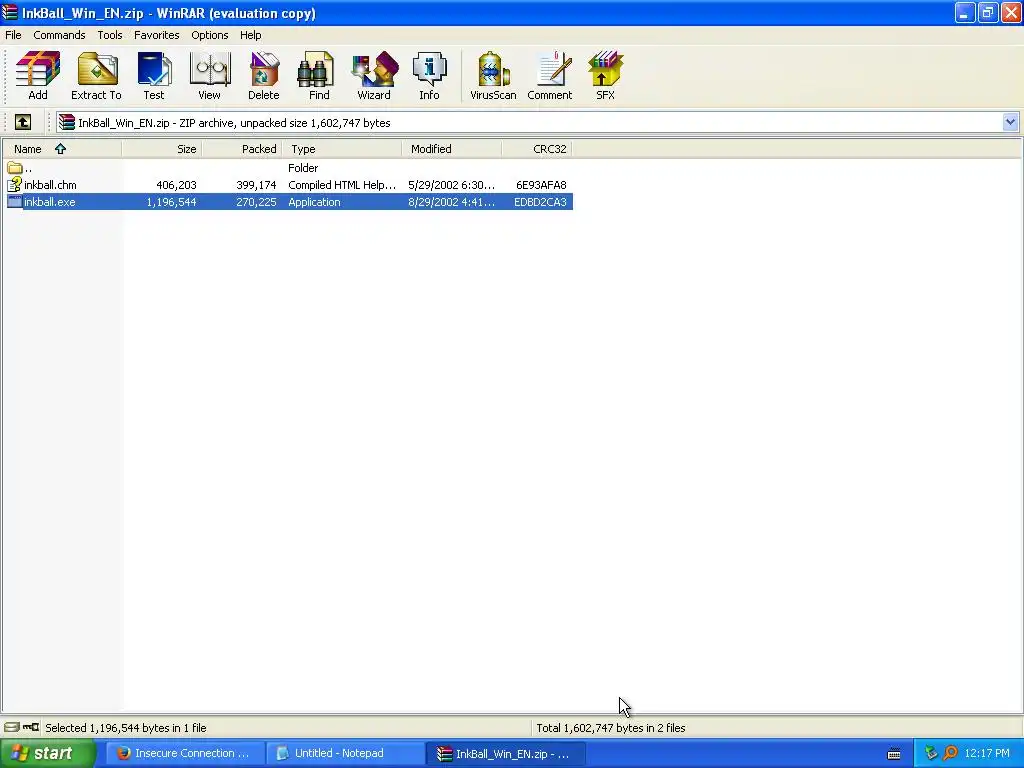The width and height of the screenshot is (1024, 768).
Task: Expand the address bar dropdown arrow
Action: point(1010,122)
